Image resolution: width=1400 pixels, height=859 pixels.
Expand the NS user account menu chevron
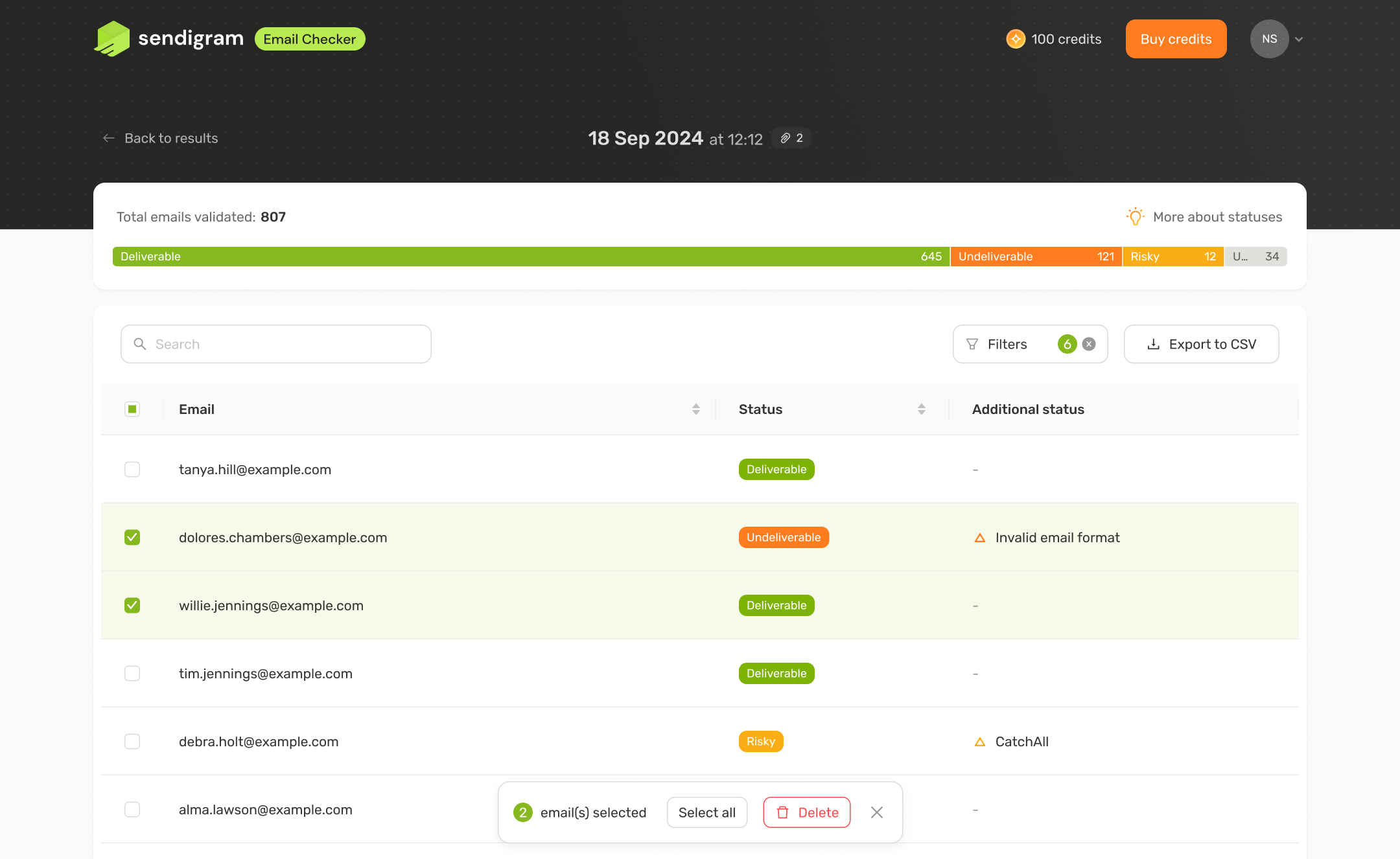(1299, 39)
